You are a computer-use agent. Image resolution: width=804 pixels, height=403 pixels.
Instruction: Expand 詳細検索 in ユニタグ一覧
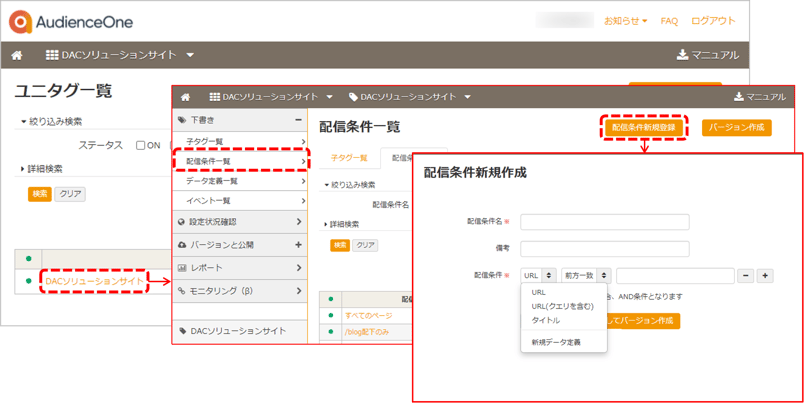click(x=42, y=169)
